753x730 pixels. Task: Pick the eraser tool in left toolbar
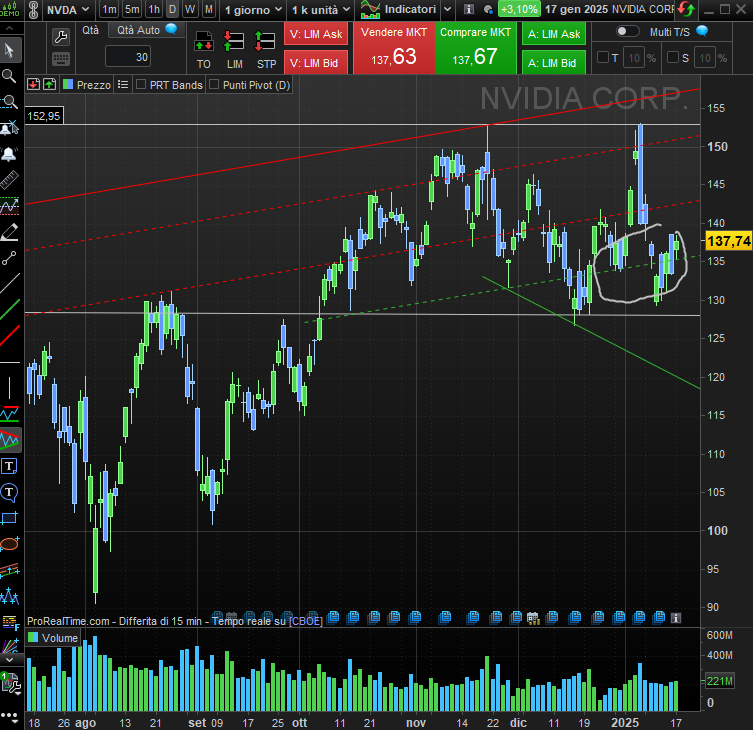coord(10,232)
